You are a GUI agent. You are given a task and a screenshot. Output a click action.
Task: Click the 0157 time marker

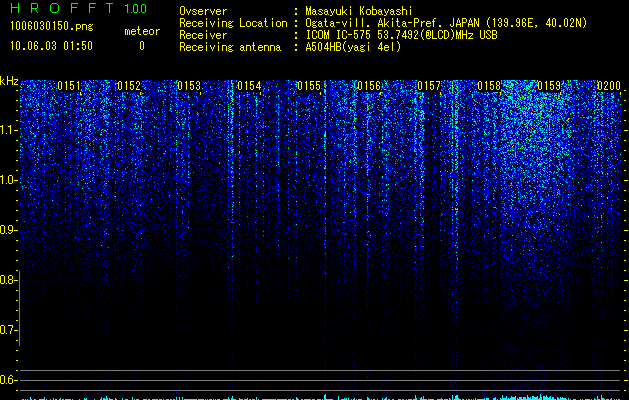coord(429,86)
